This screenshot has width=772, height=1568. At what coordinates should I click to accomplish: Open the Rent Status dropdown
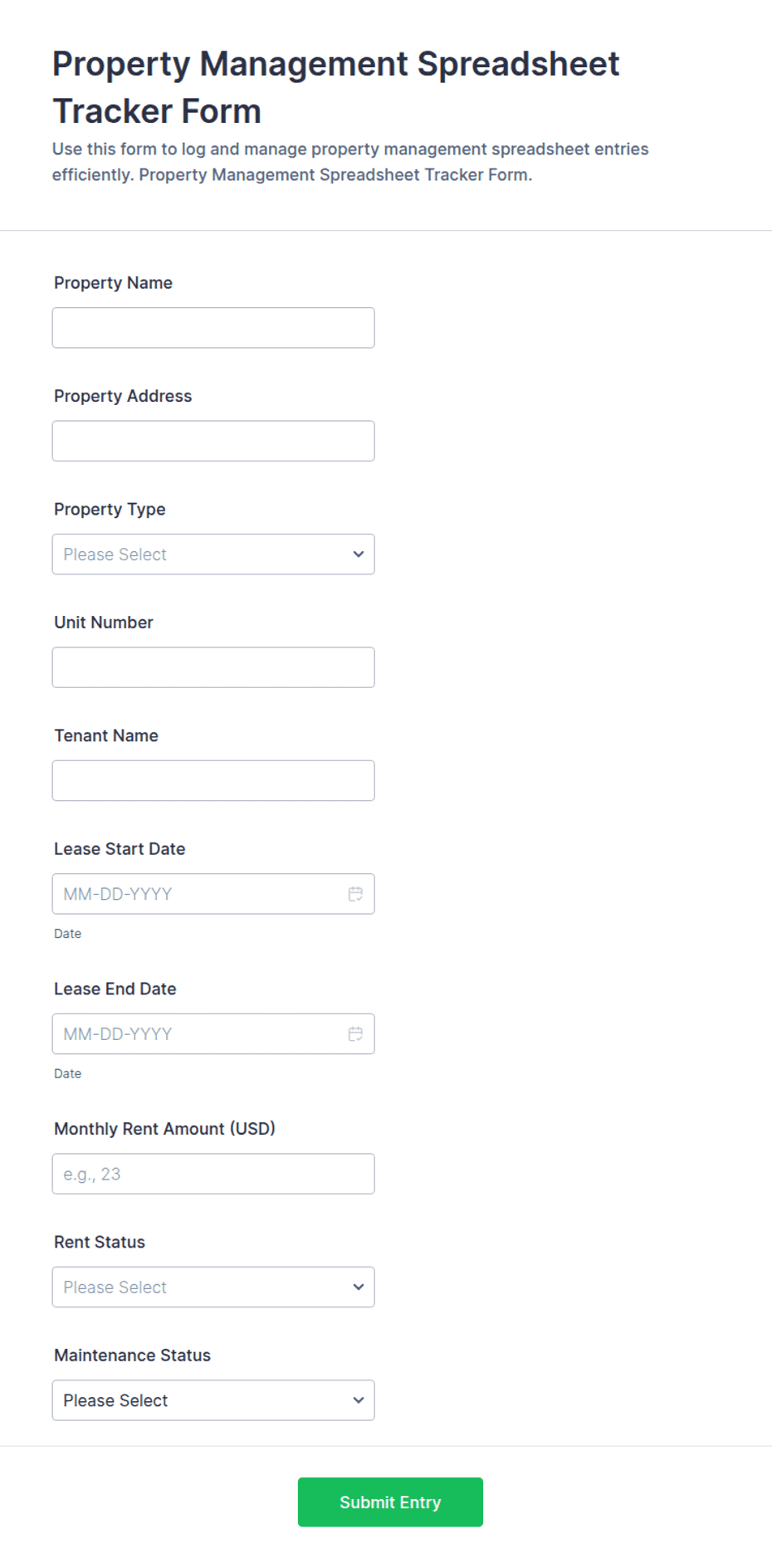point(213,1287)
